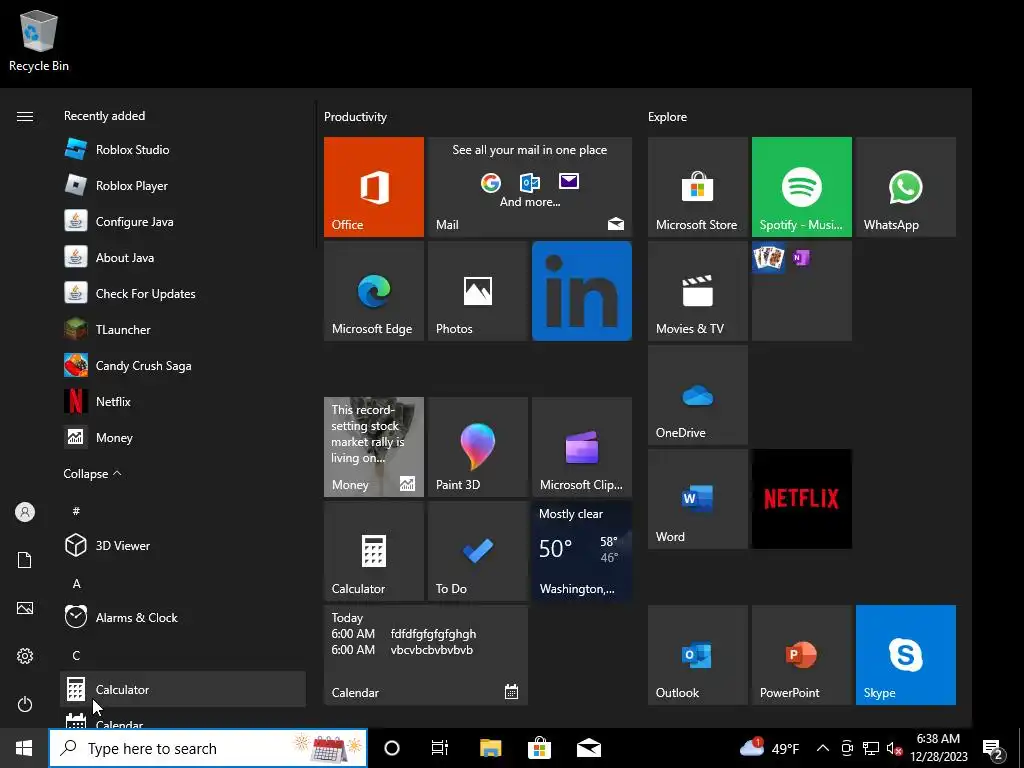
Task: Open the Money news live tile
Action: (374, 447)
